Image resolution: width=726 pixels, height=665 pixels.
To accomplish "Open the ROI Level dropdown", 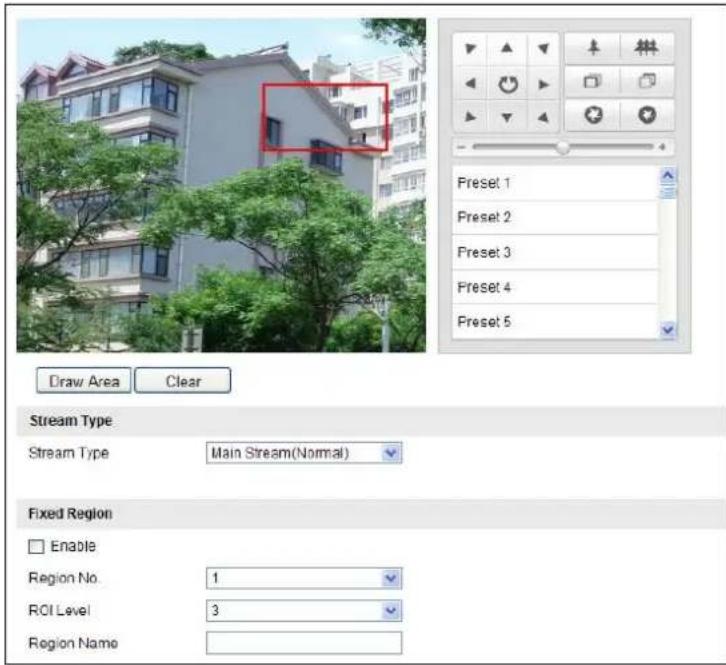I will click(304, 611).
